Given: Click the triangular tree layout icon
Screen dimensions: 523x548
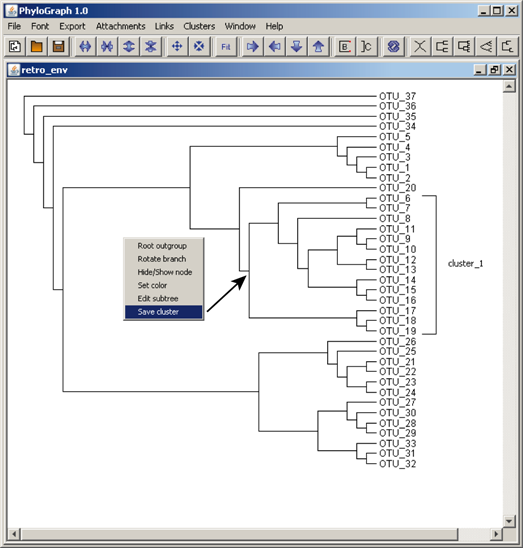Looking at the screenshot, I should click(x=486, y=46).
